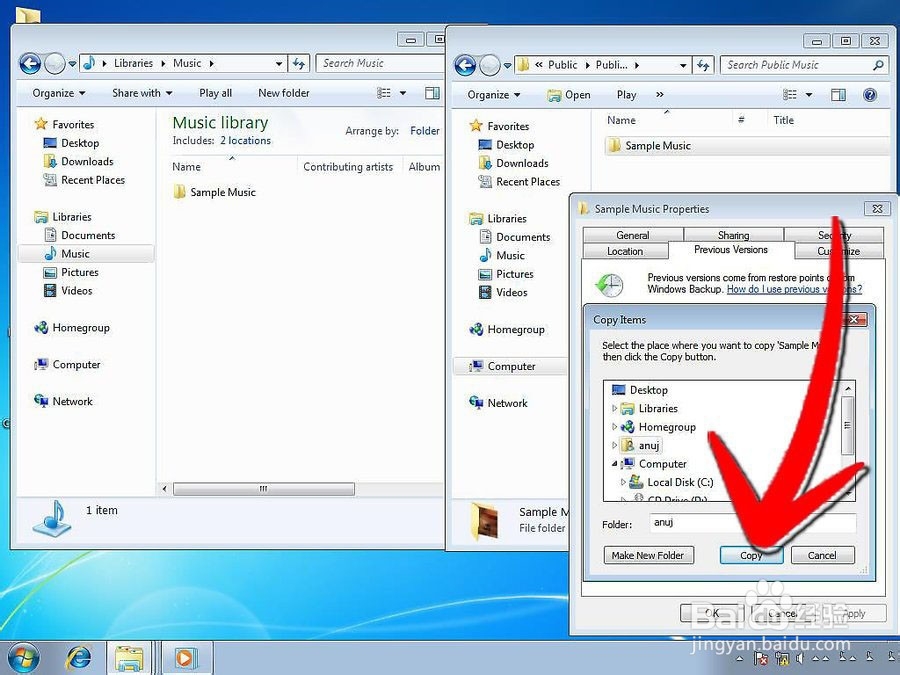
Task: Sort by Contributing artists column header
Action: [x=348, y=167]
